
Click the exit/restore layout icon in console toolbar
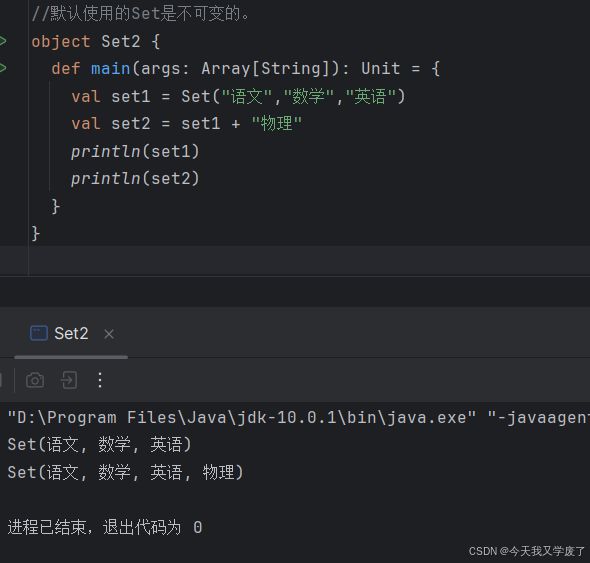coord(69,380)
